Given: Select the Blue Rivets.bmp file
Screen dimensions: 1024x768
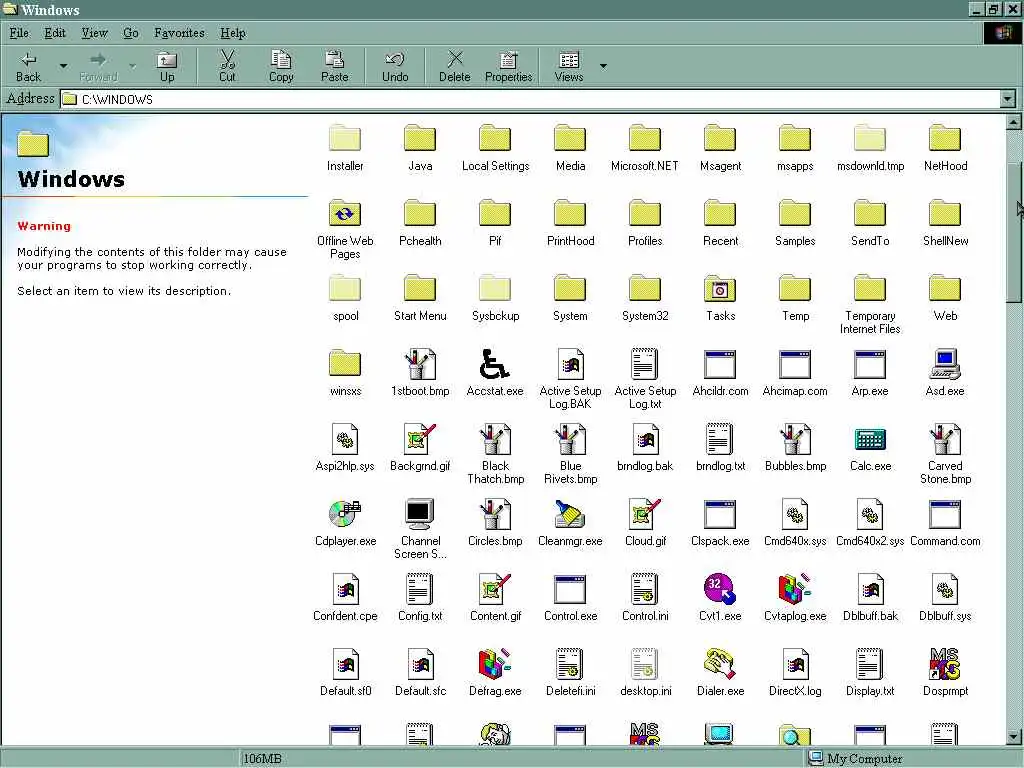Looking at the screenshot, I should coord(569,440).
